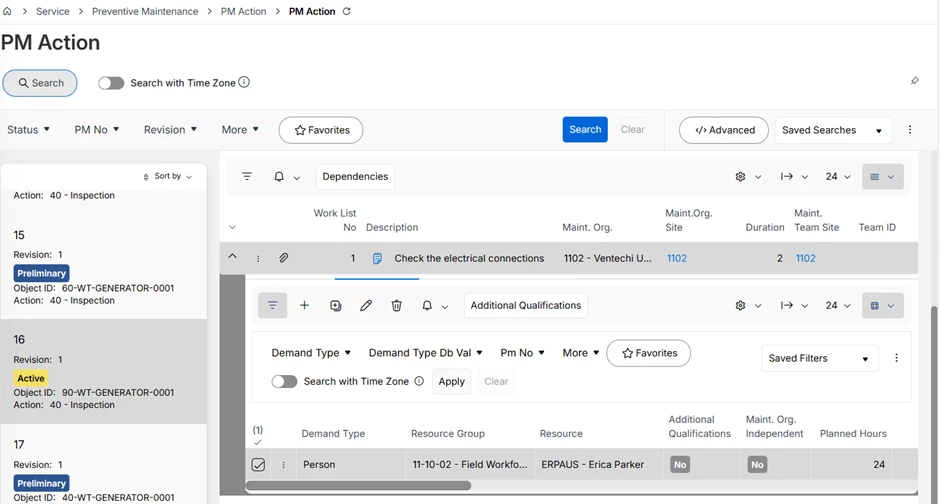Expand all rows via header chevron
The height and width of the screenshot is (504, 940).
[x=233, y=227]
